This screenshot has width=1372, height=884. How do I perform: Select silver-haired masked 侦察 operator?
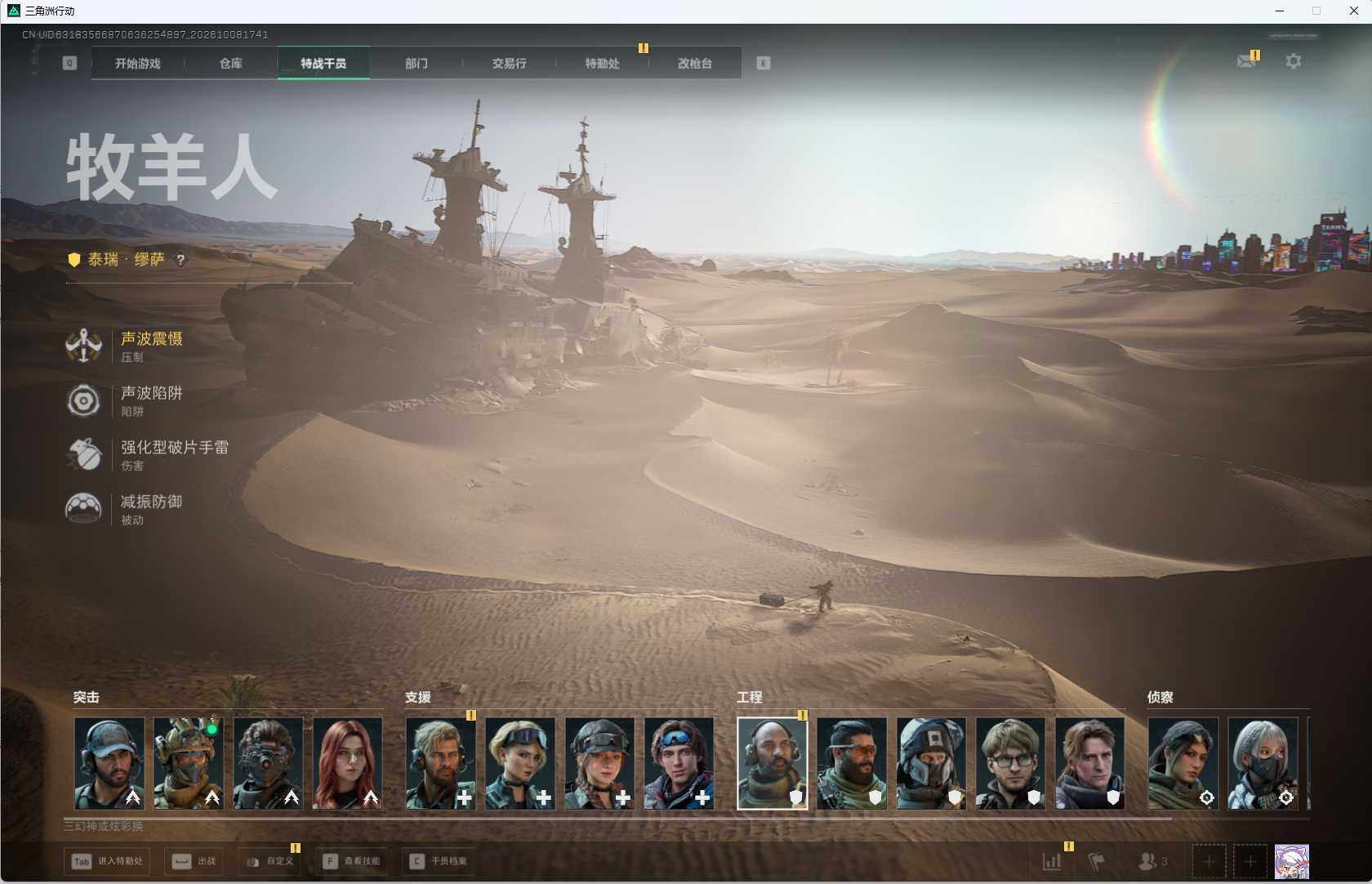(1263, 764)
